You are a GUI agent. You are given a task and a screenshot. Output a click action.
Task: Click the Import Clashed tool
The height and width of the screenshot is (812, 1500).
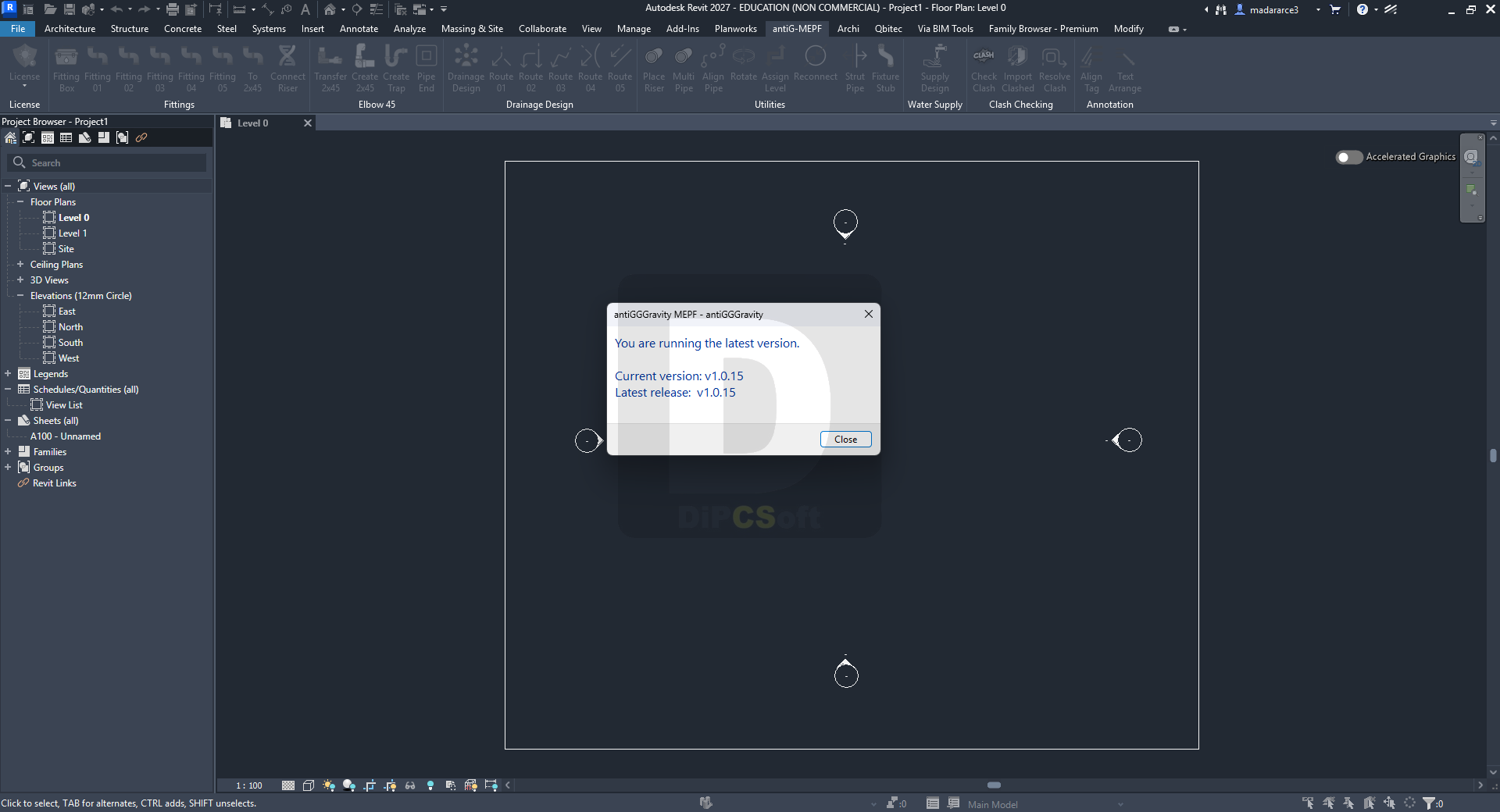[x=1018, y=69]
